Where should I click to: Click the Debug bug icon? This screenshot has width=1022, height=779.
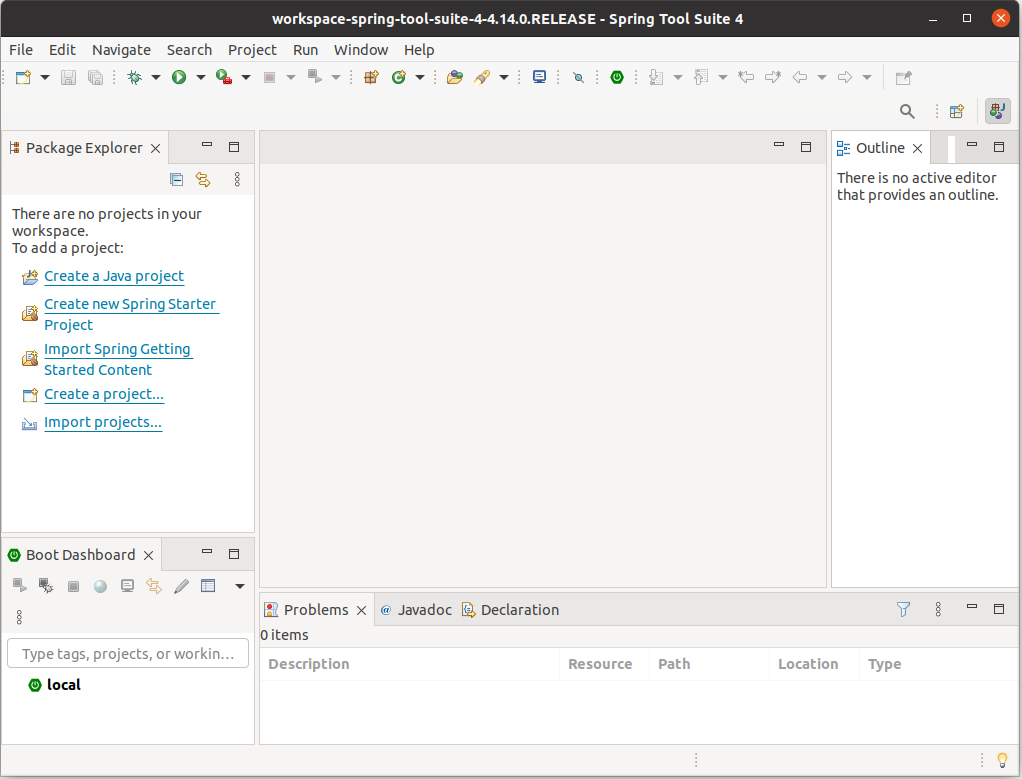(134, 78)
